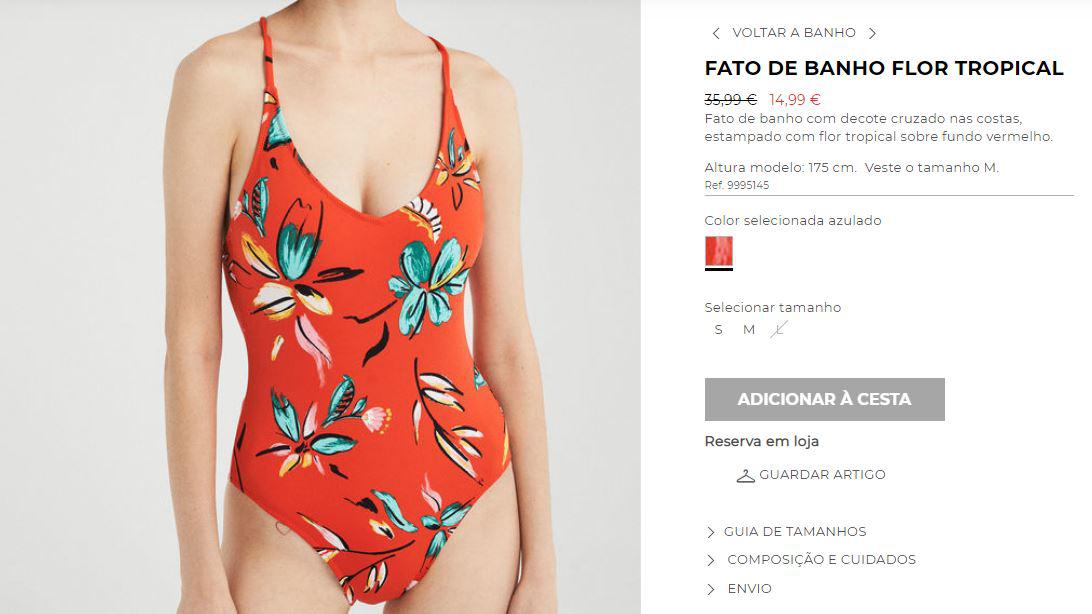Click chevron icon beside Guia de Tamanhos
The height and width of the screenshot is (614, 1092).
click(710, 532)
